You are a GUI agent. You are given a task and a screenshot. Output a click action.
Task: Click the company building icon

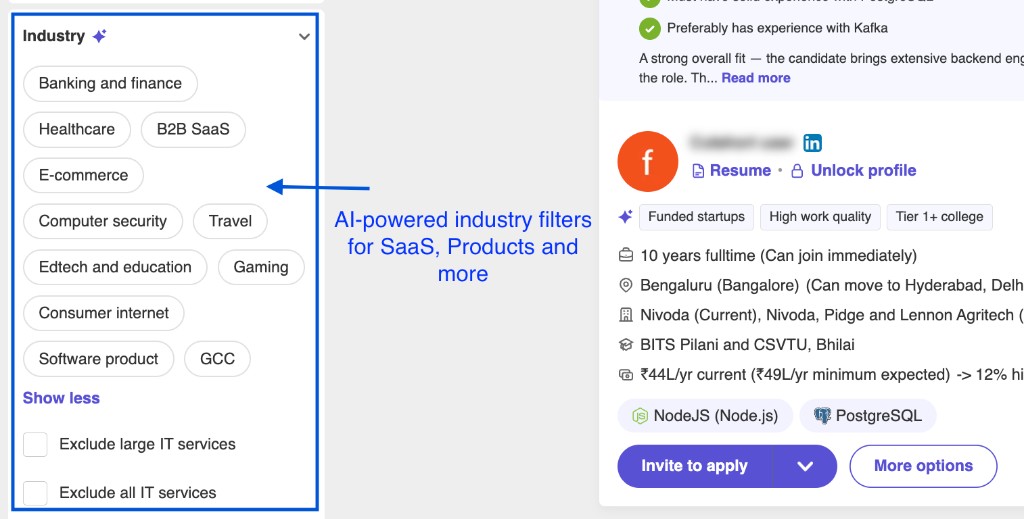(626, 315)
